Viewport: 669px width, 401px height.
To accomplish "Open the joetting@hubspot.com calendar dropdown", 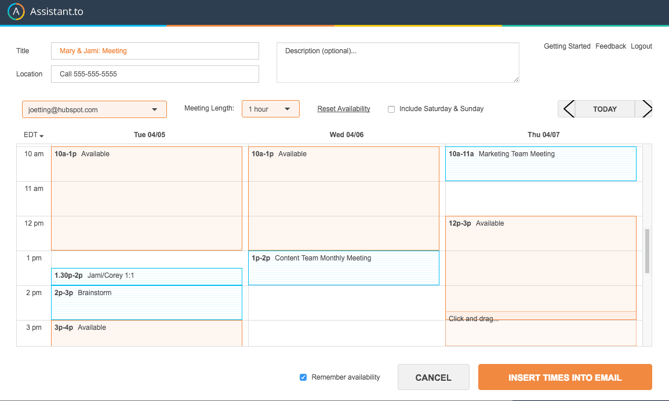I will coord(94,109).
